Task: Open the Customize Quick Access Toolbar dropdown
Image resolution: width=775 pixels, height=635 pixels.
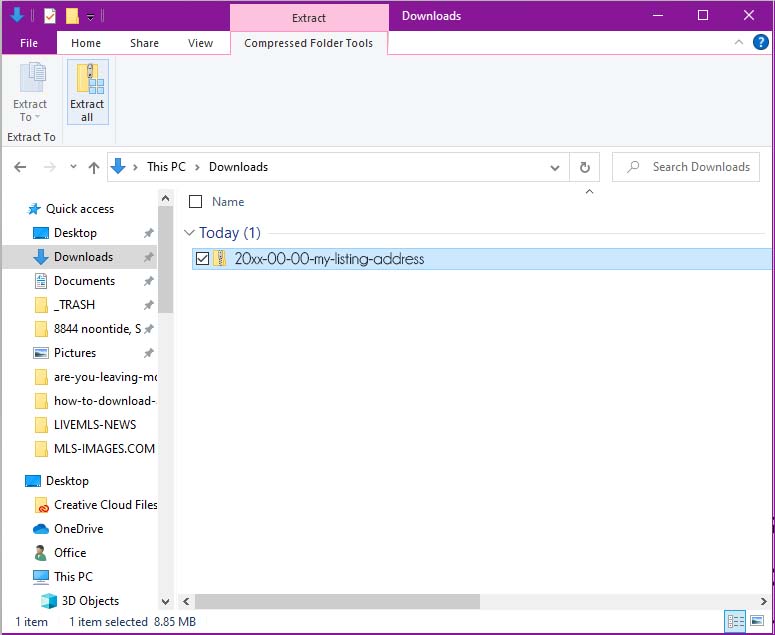Action: point(90,17)
